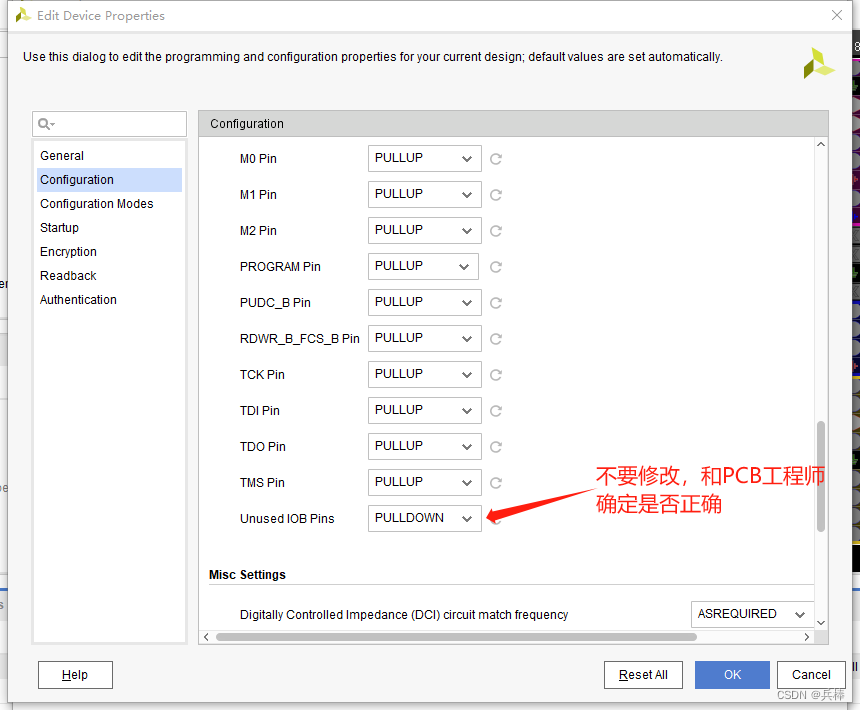Open the PROGRAM Pin dropdown

[x=423, y=266]
